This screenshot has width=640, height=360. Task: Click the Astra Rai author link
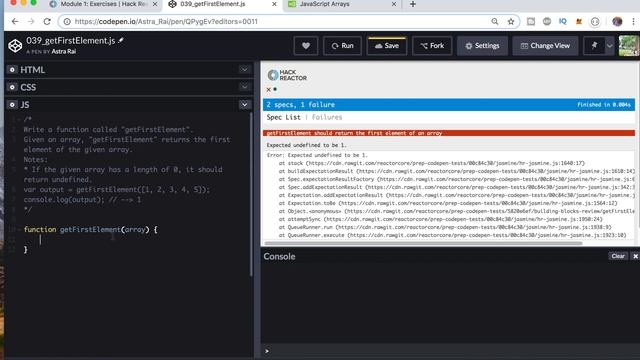tap(64, 51)
